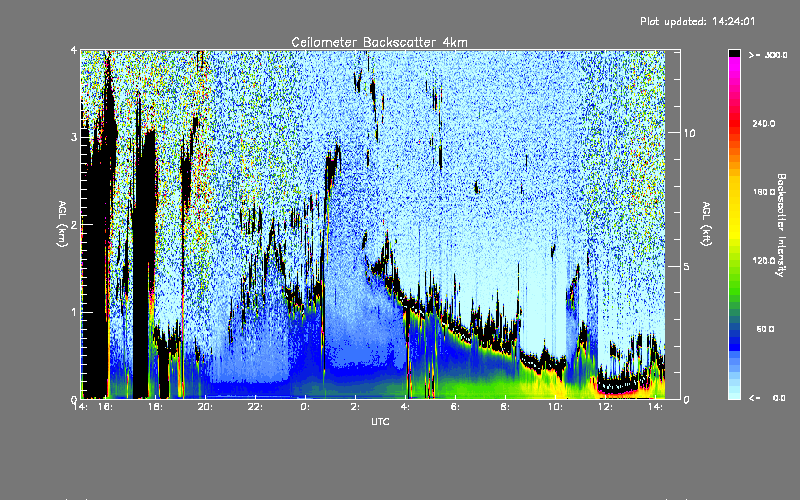Click the "Ceilometer Backscatter 4km" plot title

[x=379, y=42]
